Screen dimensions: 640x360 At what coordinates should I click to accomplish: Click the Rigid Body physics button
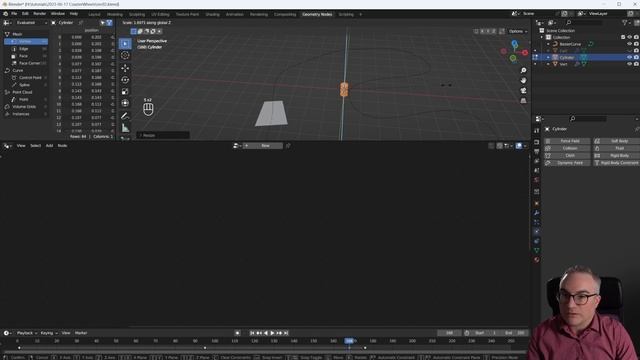(617, 156)
